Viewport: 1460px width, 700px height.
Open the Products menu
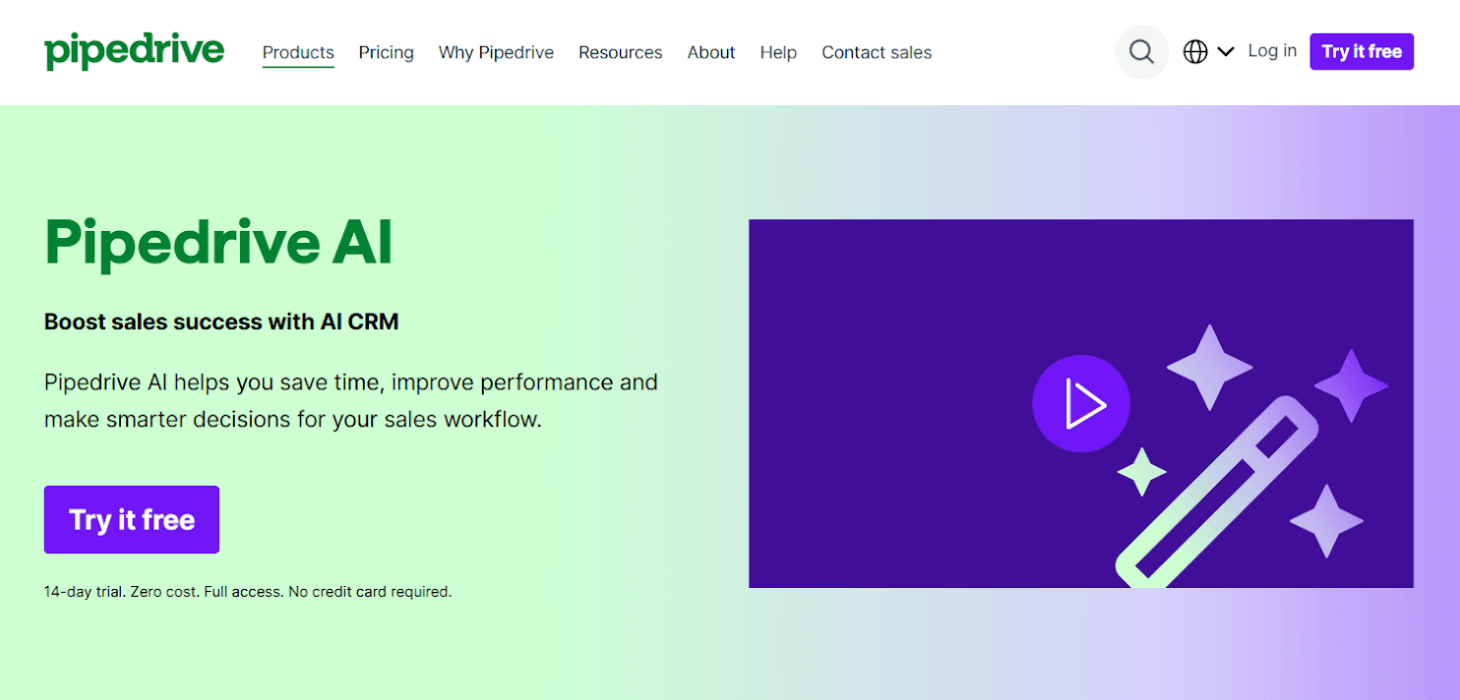point(298,52)
